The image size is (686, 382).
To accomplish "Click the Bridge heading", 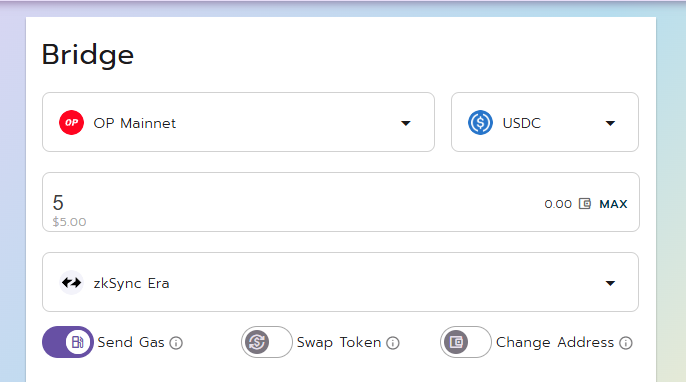I will coord(88,55).
